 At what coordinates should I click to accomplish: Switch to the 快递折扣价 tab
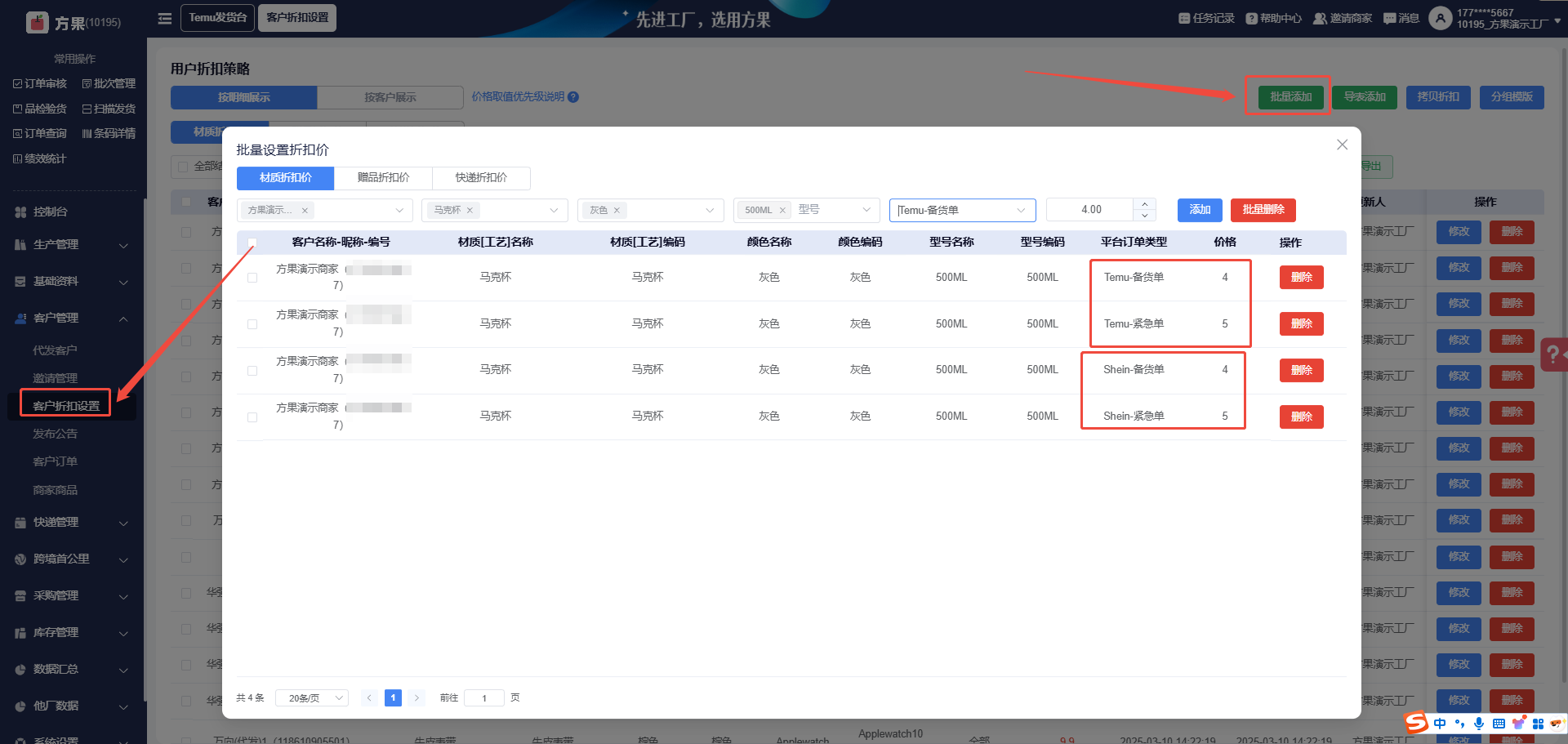coord(481,178)
